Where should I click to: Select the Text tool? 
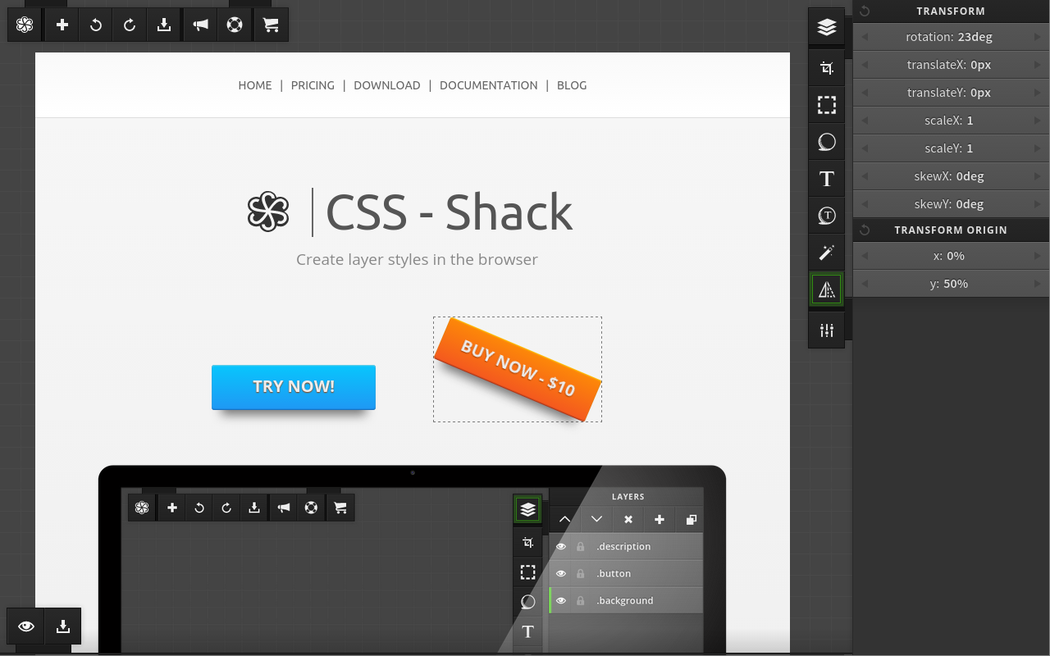point(826,179)
